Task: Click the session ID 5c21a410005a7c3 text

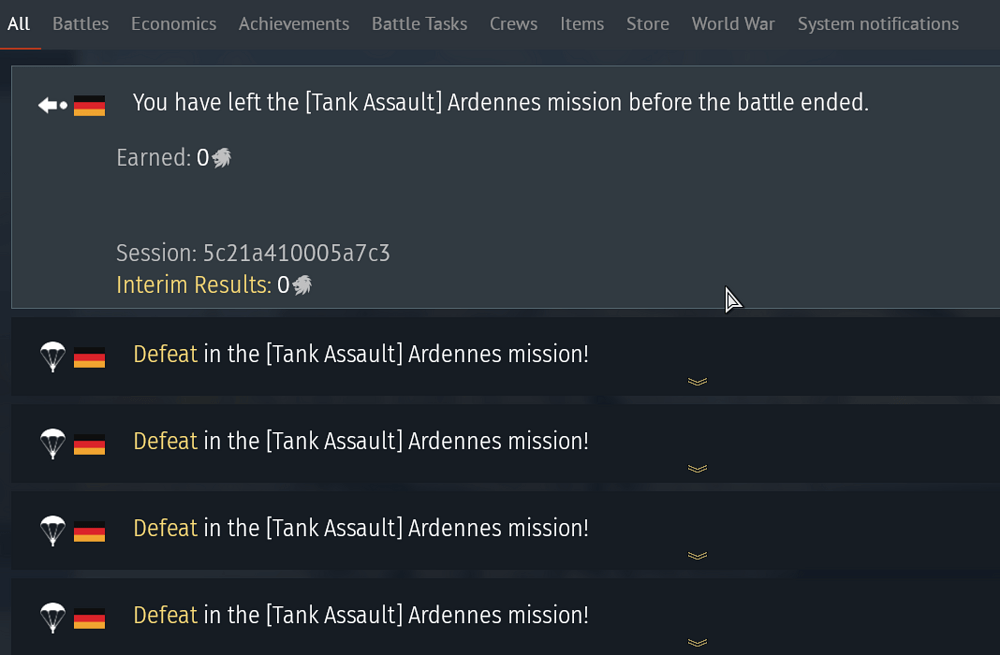Action: (296, 253)
